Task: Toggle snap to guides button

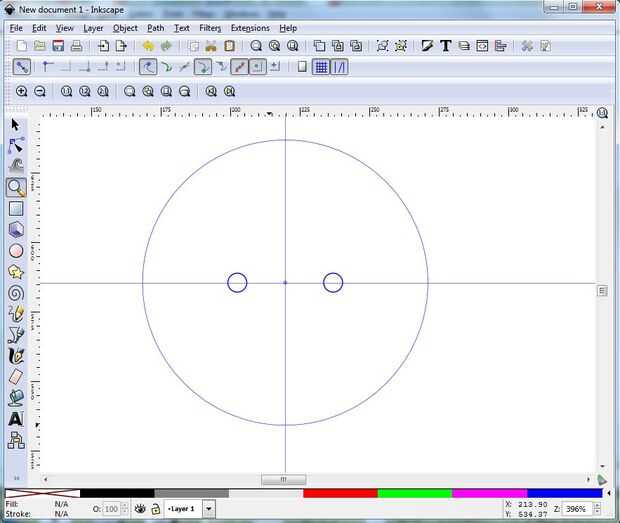Action: point(339,67)
